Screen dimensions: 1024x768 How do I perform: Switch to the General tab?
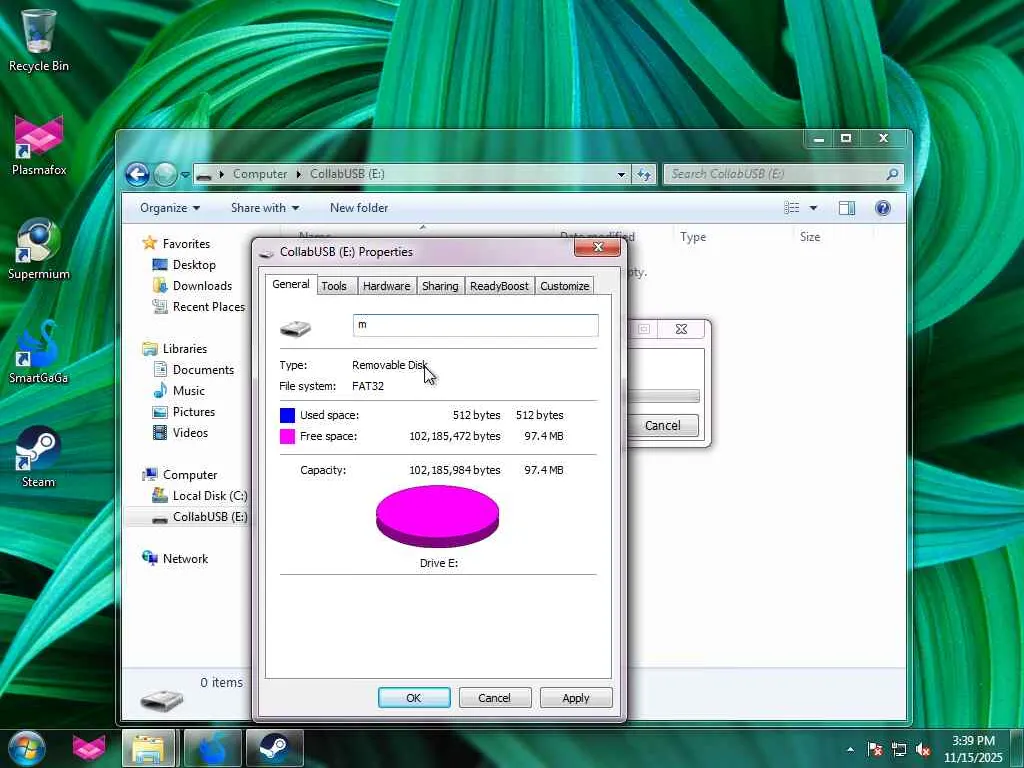291,284
